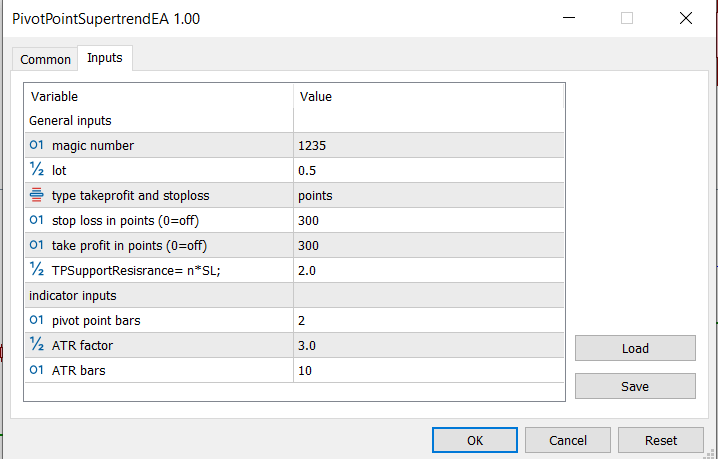Switch to the Common tab
The height and width of the screenshot is (459, 718).
(46, 59)
